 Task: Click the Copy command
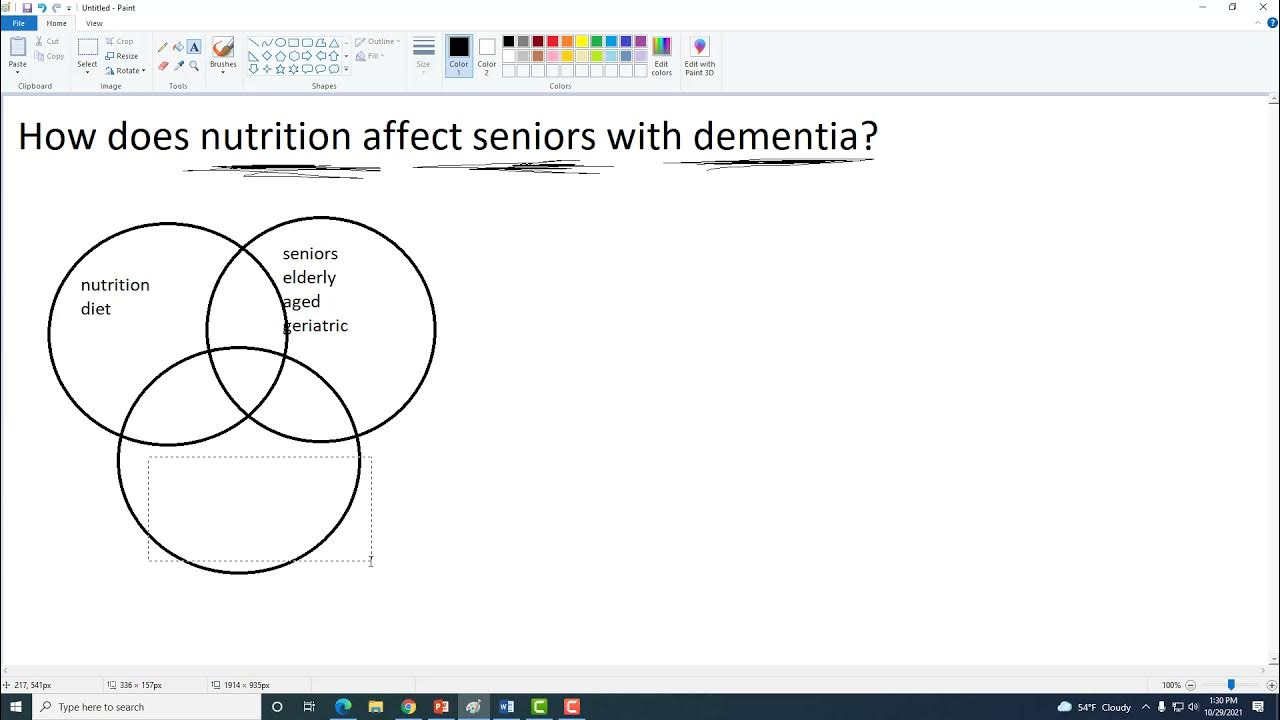49,56
